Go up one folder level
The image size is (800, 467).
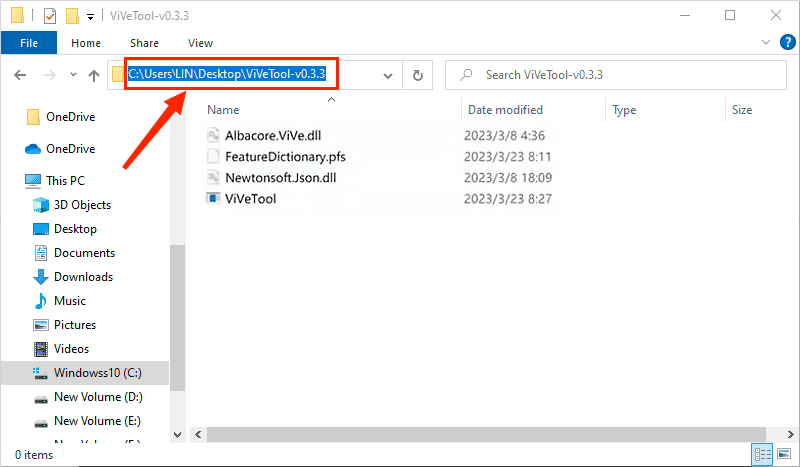(x=94, y=76)
